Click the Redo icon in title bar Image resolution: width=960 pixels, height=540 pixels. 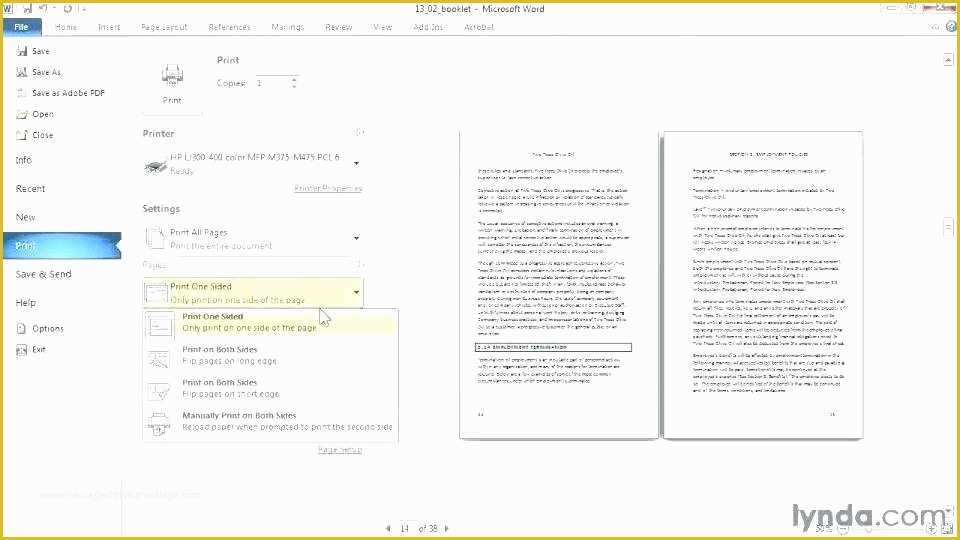67,9
